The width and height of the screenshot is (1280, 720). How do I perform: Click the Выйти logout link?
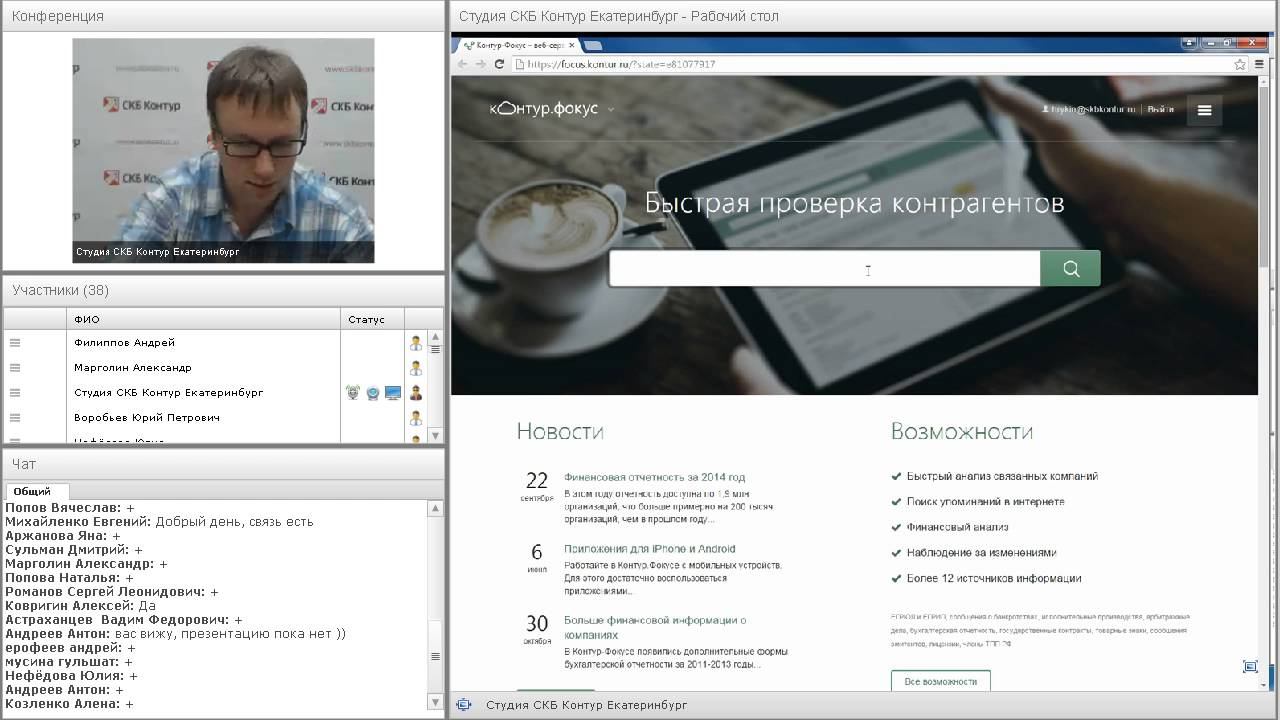point(1160,109)
